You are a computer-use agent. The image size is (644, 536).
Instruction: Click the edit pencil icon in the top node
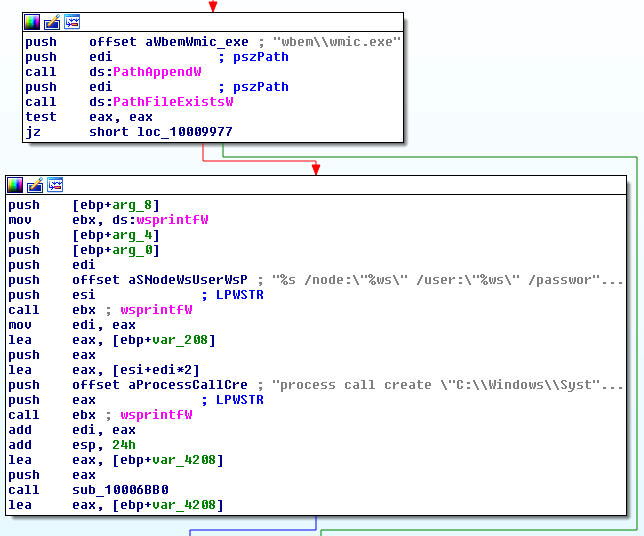52,22
